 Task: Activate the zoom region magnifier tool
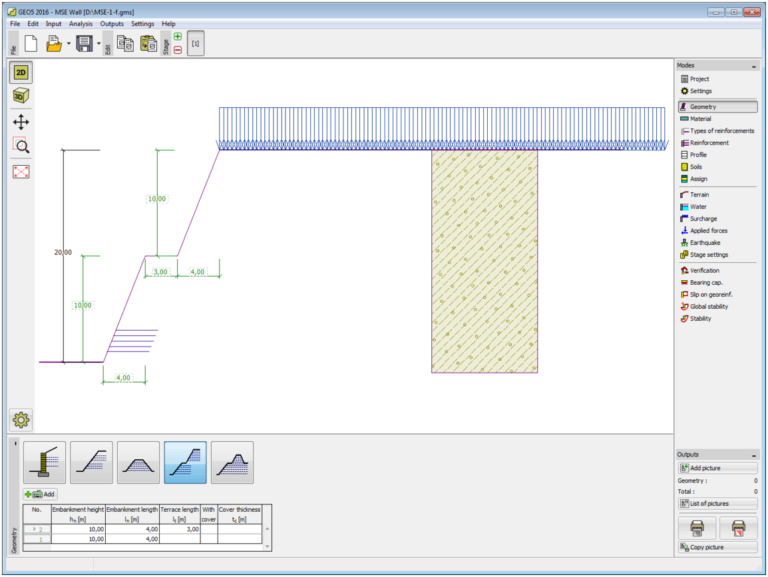tap(21, 145)
